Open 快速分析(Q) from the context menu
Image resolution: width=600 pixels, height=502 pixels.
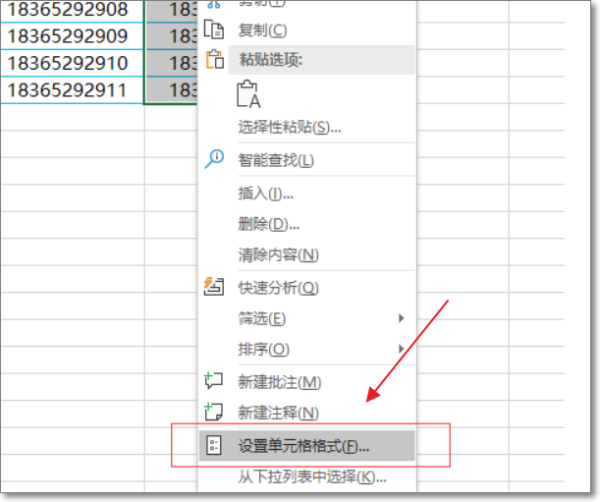[307, 288]
